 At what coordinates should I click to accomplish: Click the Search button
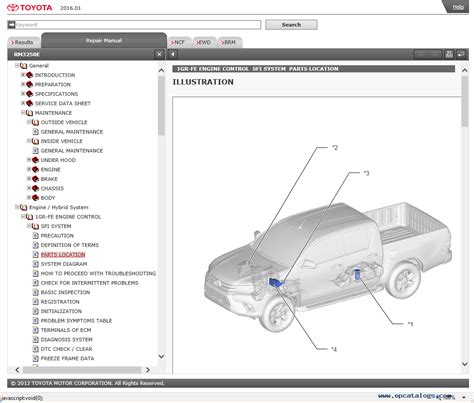click(x=291, y=25)
